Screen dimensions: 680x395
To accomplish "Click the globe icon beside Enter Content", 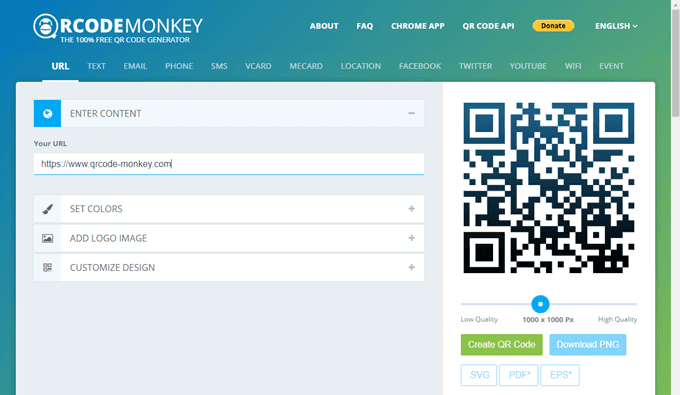I will coord(47,114).
